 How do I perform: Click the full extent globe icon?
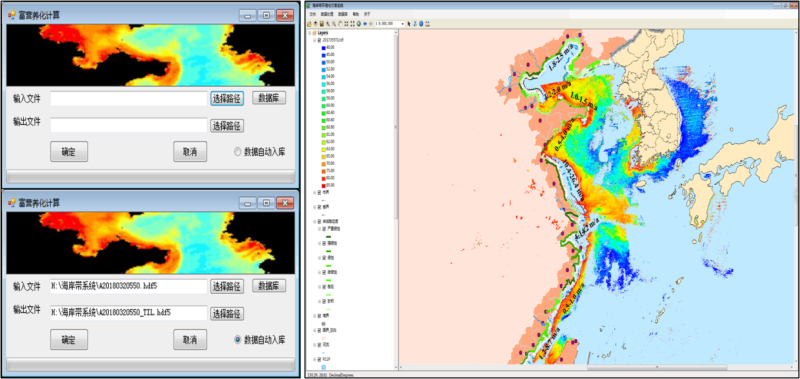point(359,23)
